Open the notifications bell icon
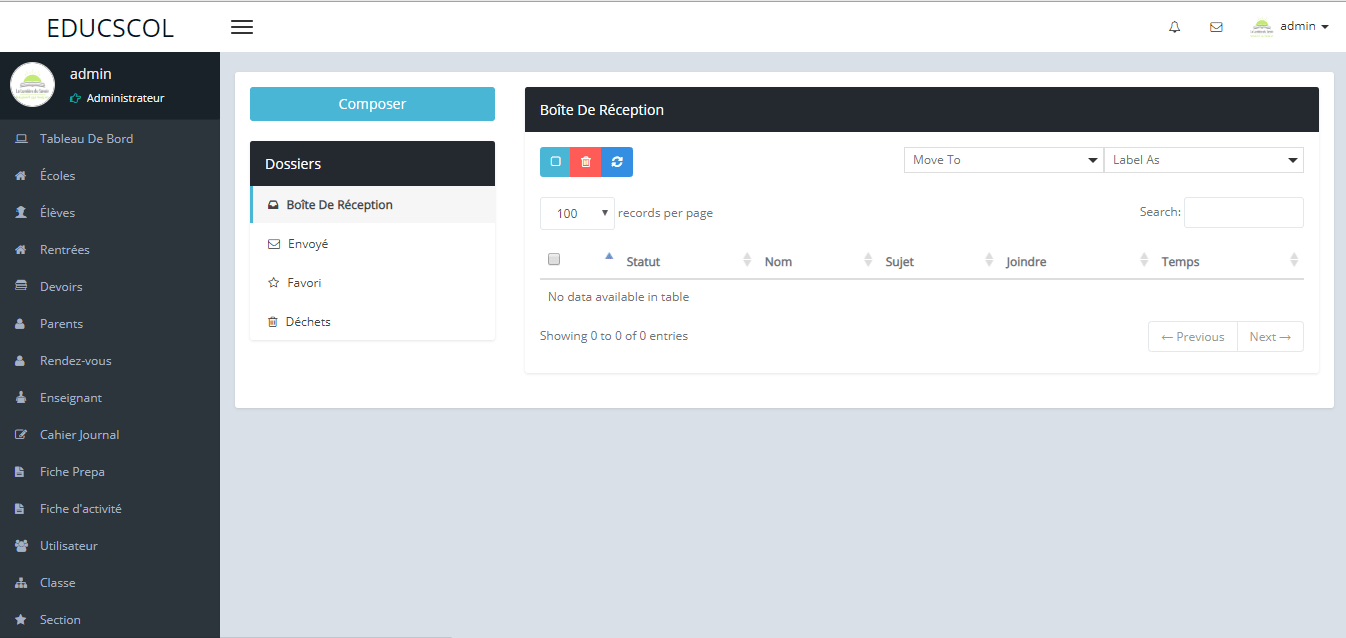 click(x=1175, y=27)
